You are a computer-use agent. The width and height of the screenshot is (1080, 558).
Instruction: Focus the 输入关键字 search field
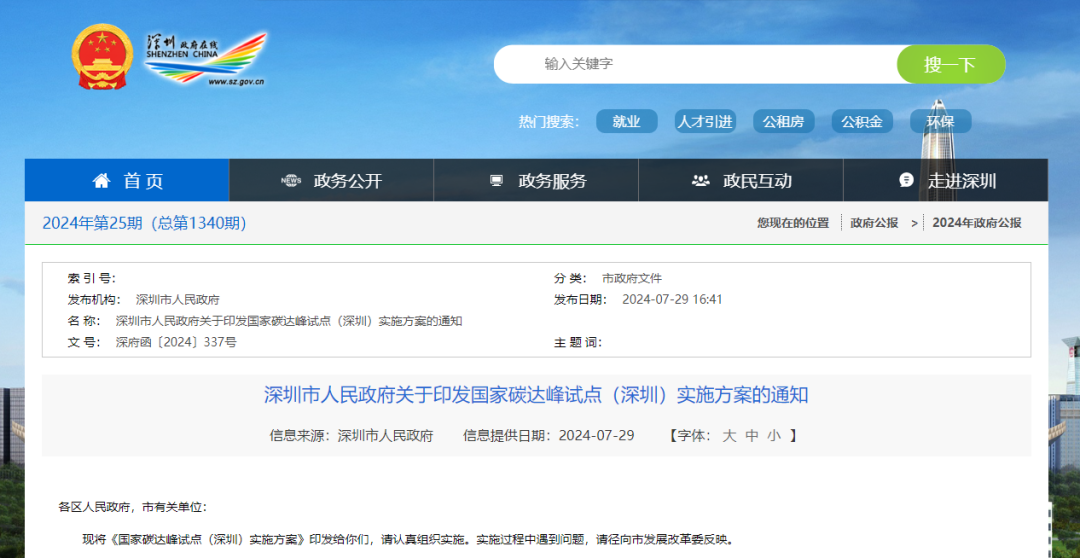pyautogui.click(x=696, y=64)
